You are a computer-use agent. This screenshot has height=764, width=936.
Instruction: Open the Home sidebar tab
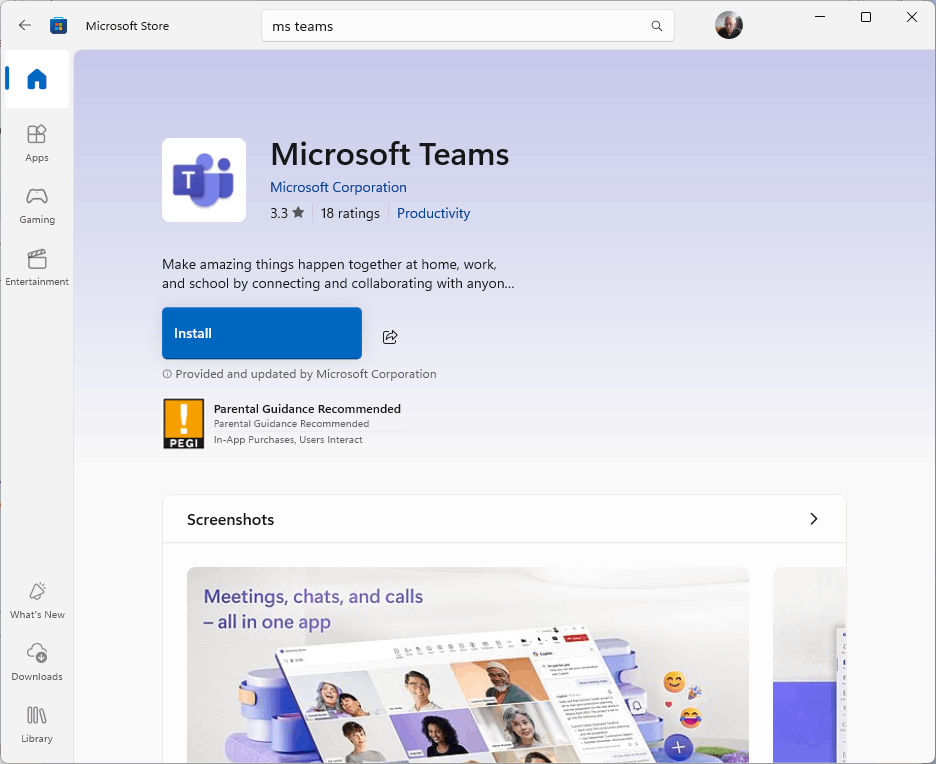pyautogui.click(x=37, y=79)
